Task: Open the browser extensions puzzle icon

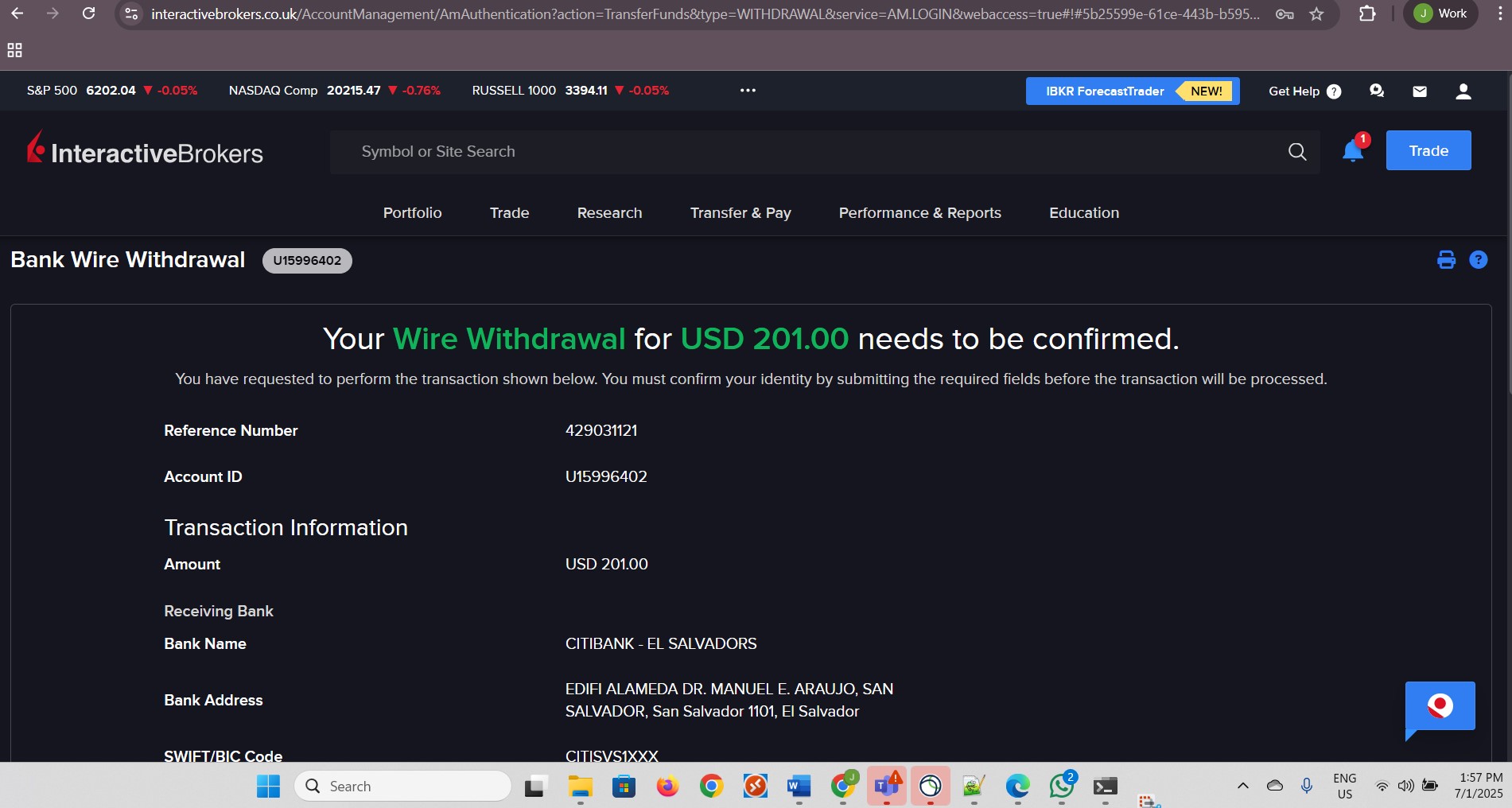Action: (1367, 14)
